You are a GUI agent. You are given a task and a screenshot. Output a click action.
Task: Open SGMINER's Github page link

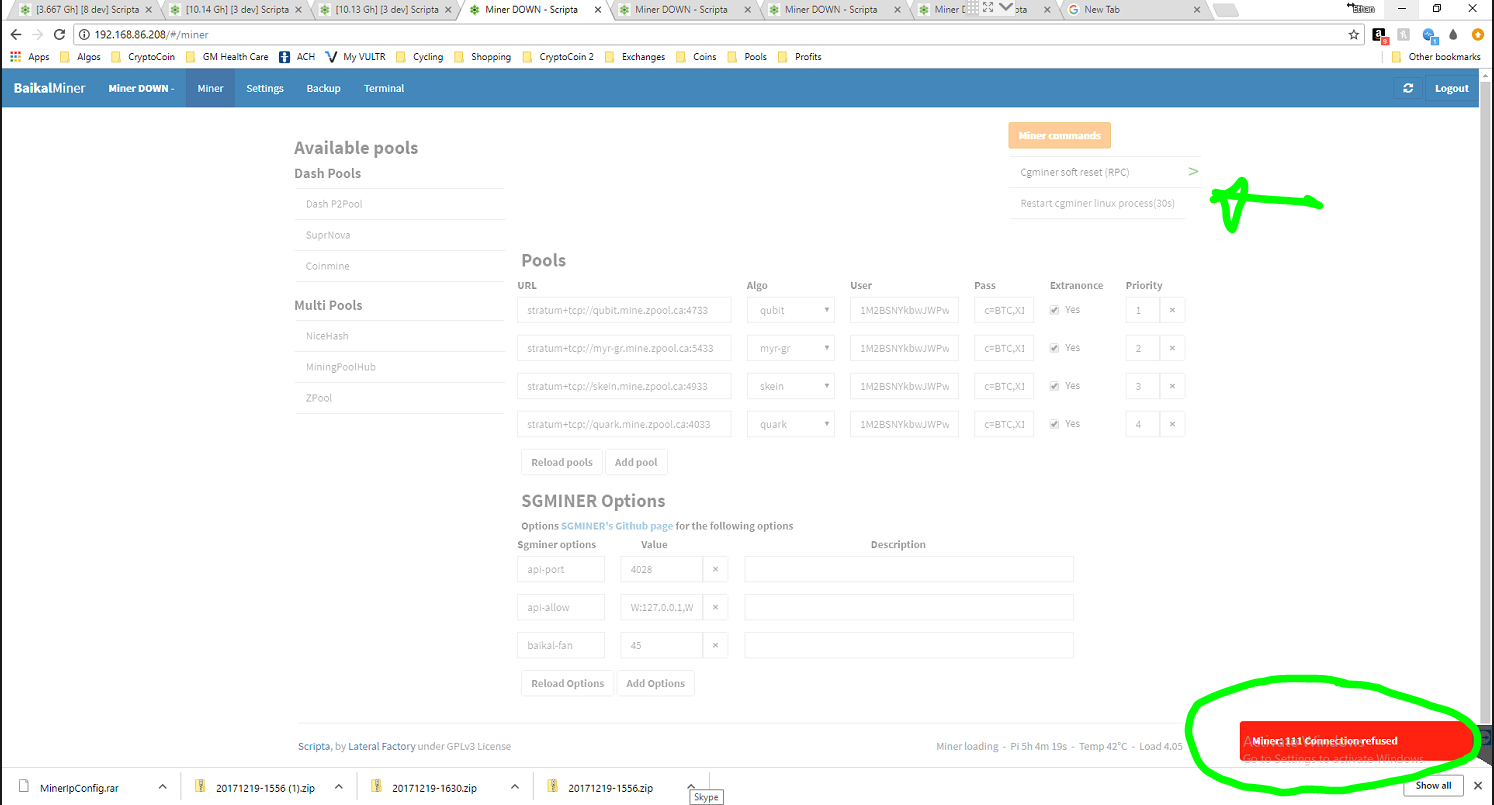click(x=616, y=525)
